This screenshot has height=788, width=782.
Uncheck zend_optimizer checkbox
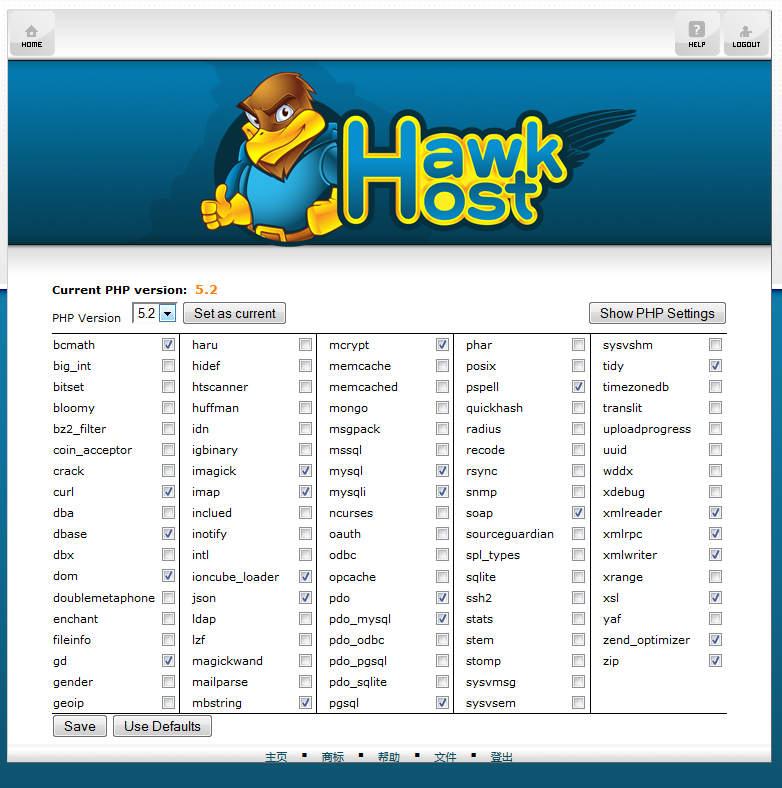(x=716, y=639)
